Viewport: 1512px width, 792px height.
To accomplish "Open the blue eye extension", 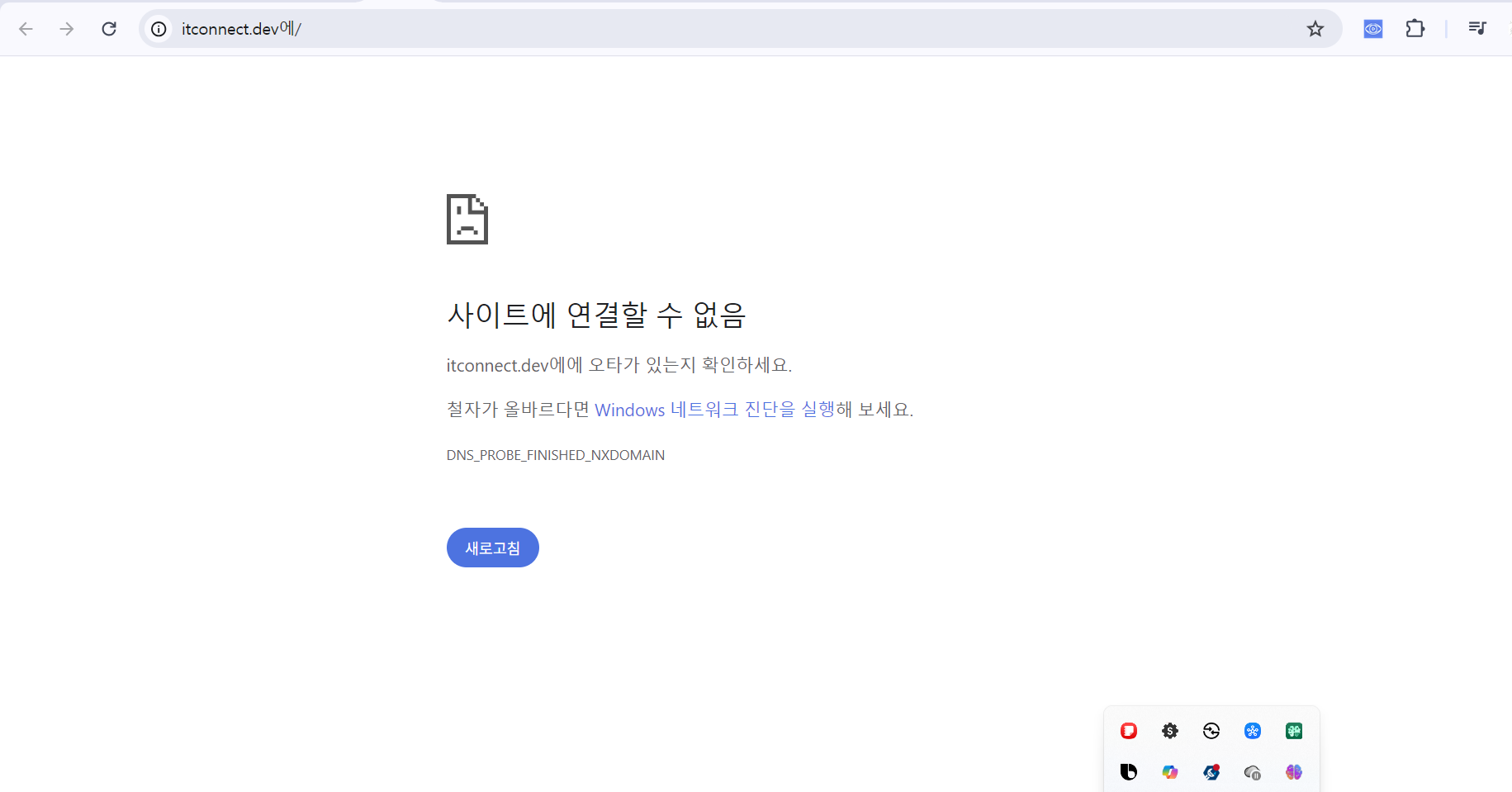I will pyautogui.click(x=1373, y=29).
